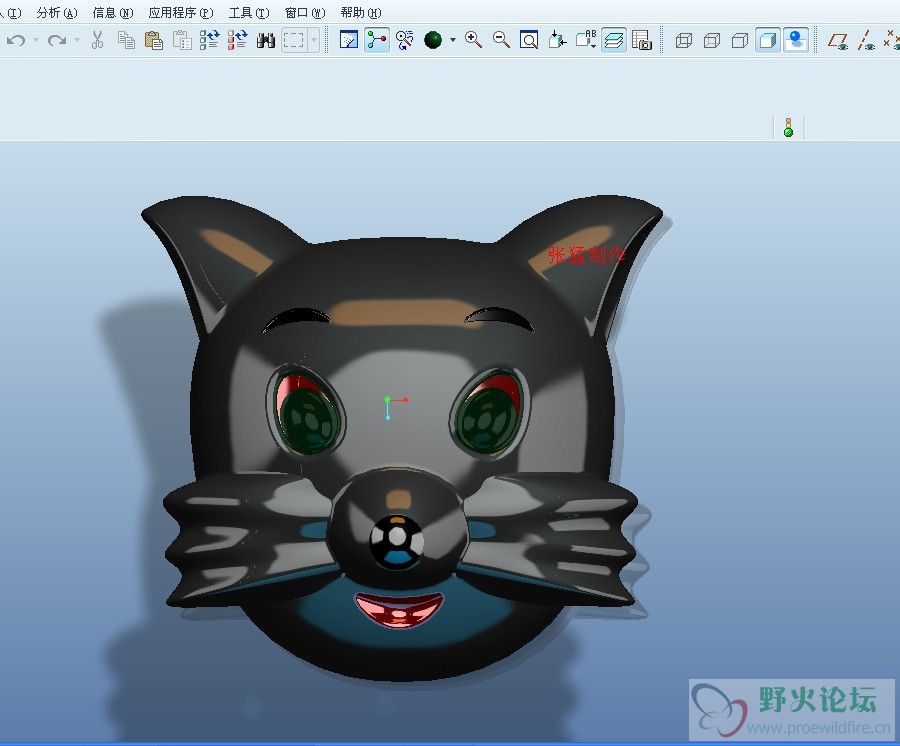Open the 分析(A) menu
Viewport: 900px width, 746px height.
tap(57, 13)
